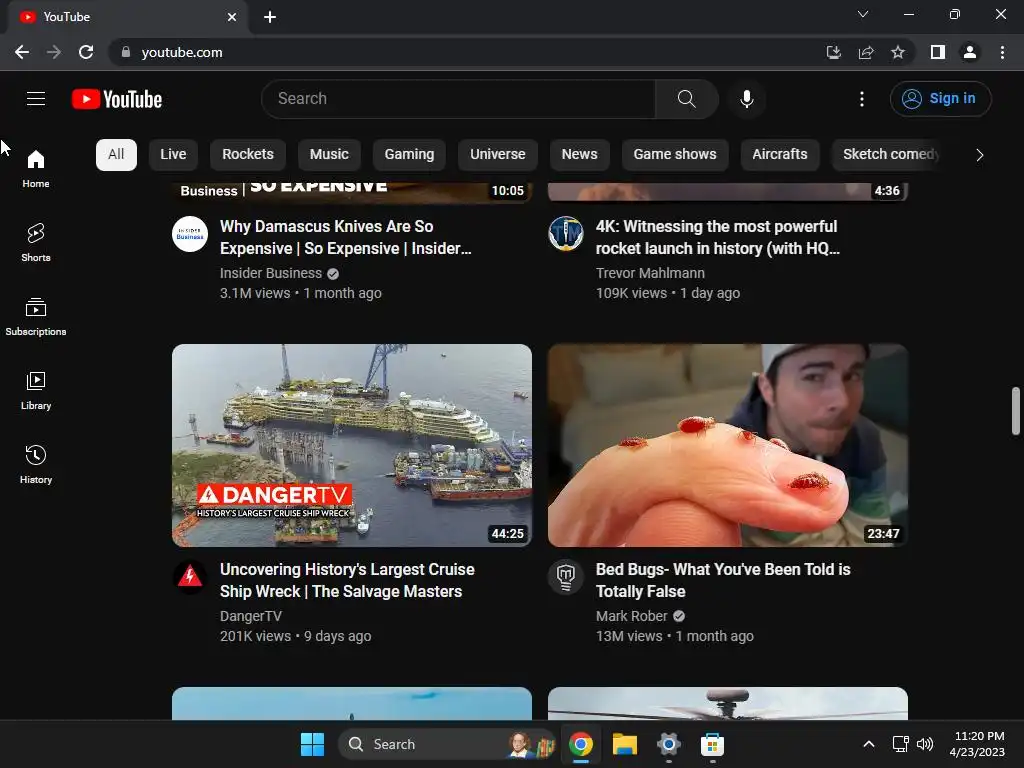Click the Sign in button
This screenshot has width=1024, height=768.
[x=940, y=99]
